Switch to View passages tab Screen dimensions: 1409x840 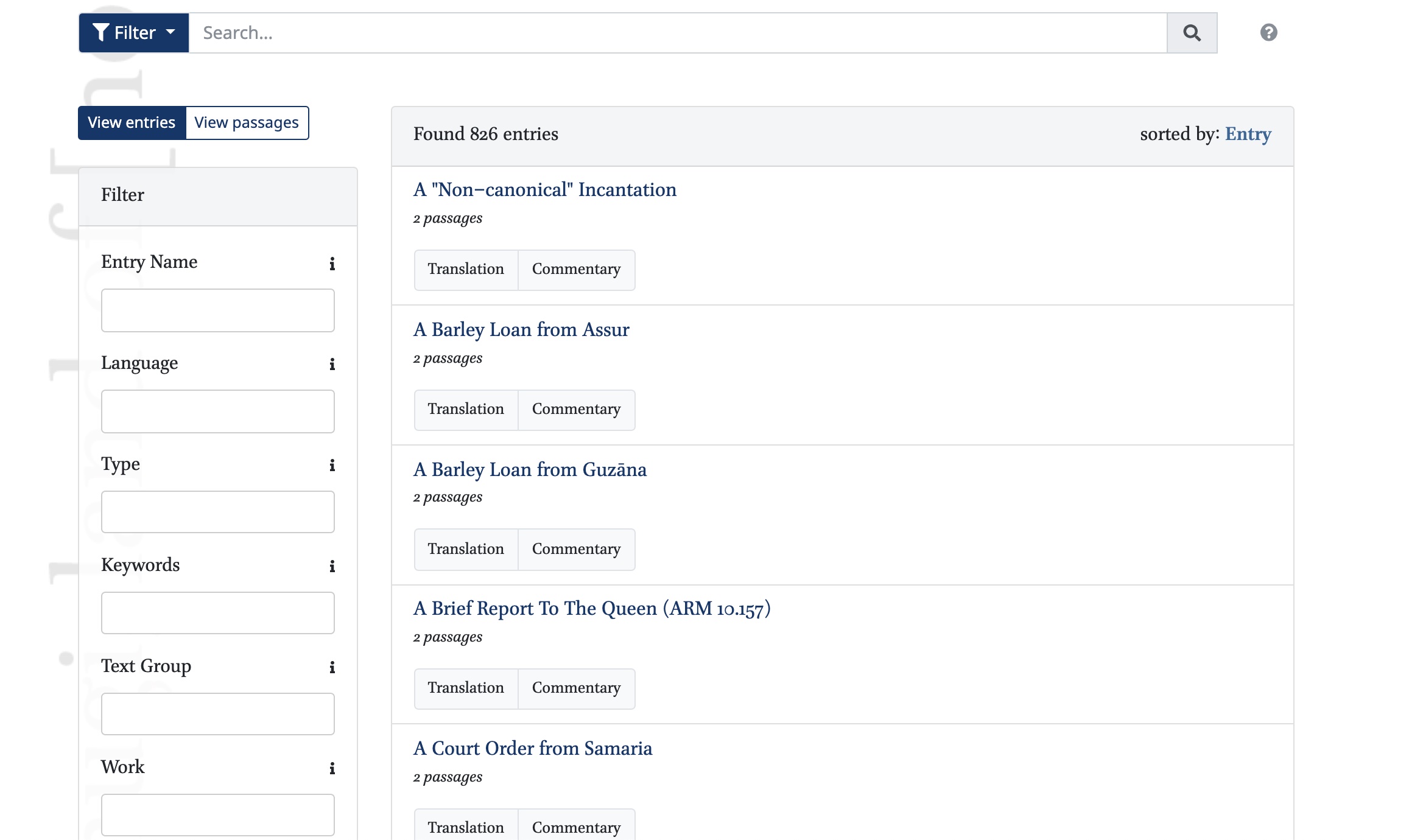(247, 123)
